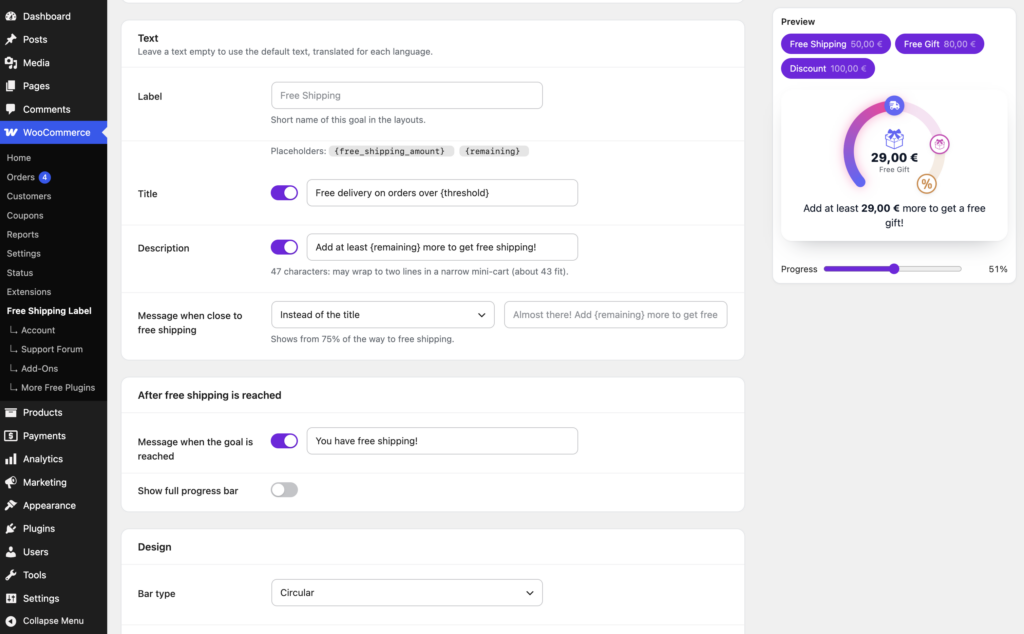Open the Account sub-link
Image resolution: width=1024 pixels, height=634 pixels.
point(38,330)
